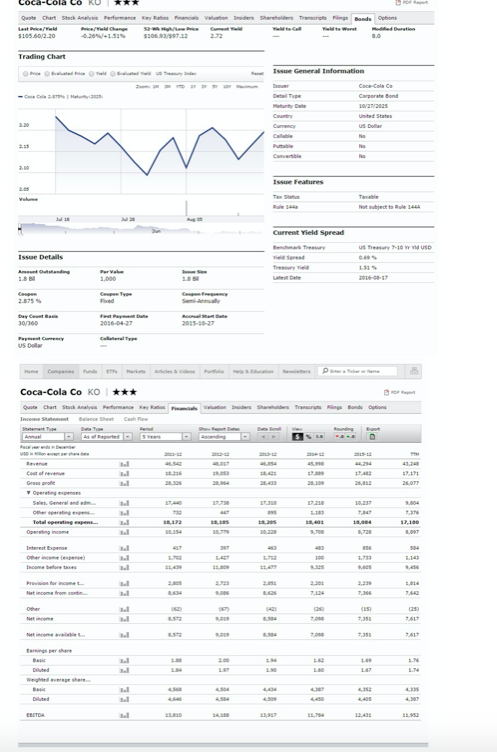Open the Income before taxes chart icon
Image resolution: width=497 pixels, height=752 pixels.
pos(125,567)
